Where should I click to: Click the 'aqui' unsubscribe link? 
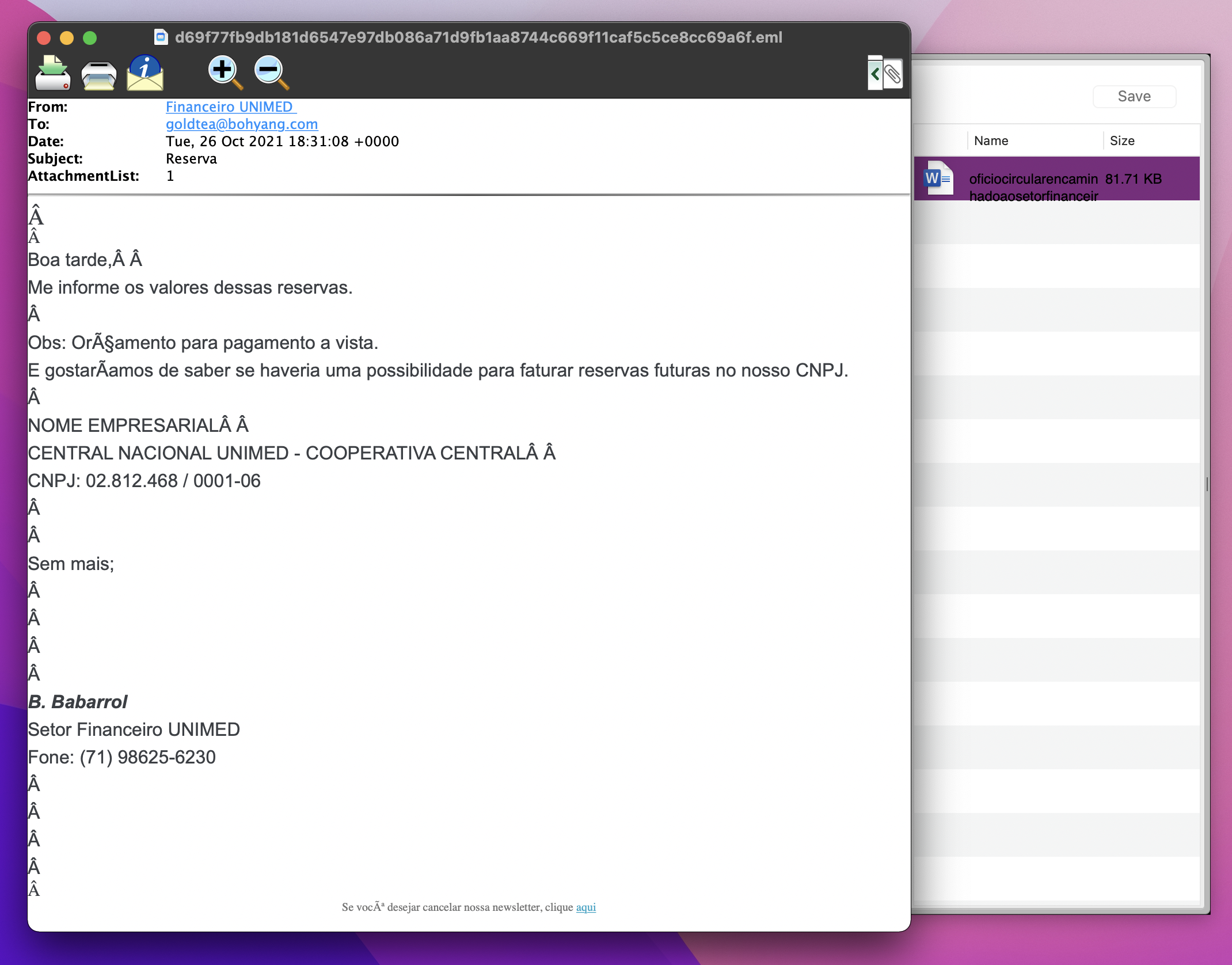tap(585, 907)
